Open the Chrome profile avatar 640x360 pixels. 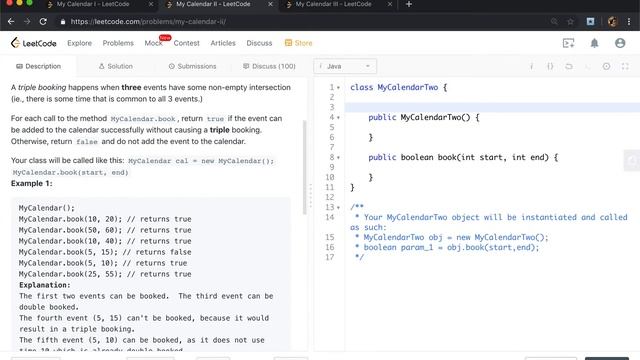click(x=612, y=22)
